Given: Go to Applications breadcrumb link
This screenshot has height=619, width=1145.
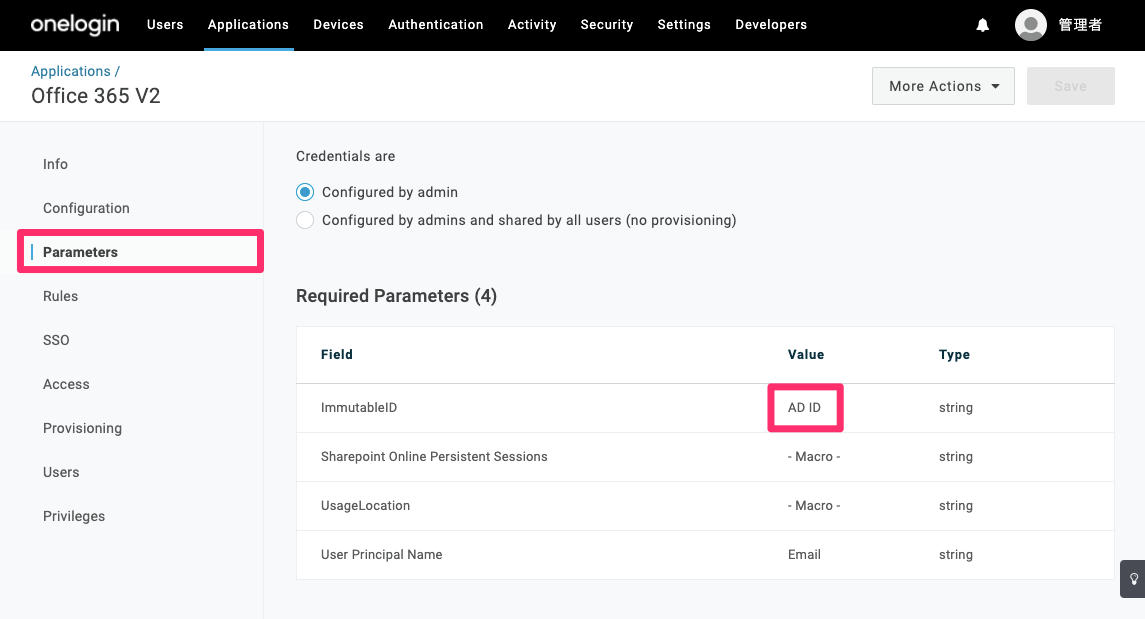Looking at the screenshot, I should pyautogui.click(x=71, y=71).
